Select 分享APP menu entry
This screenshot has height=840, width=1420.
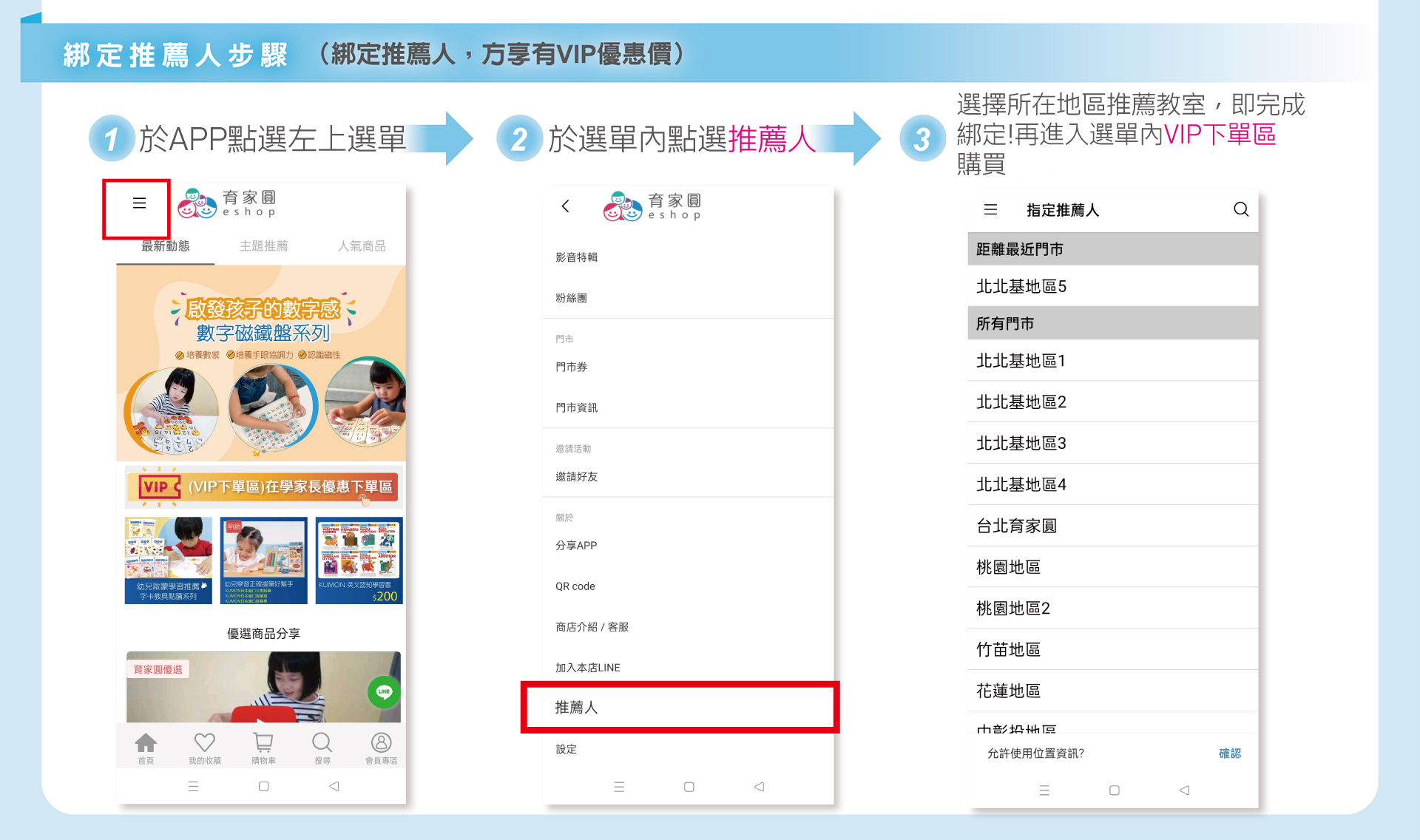[688, 545]
